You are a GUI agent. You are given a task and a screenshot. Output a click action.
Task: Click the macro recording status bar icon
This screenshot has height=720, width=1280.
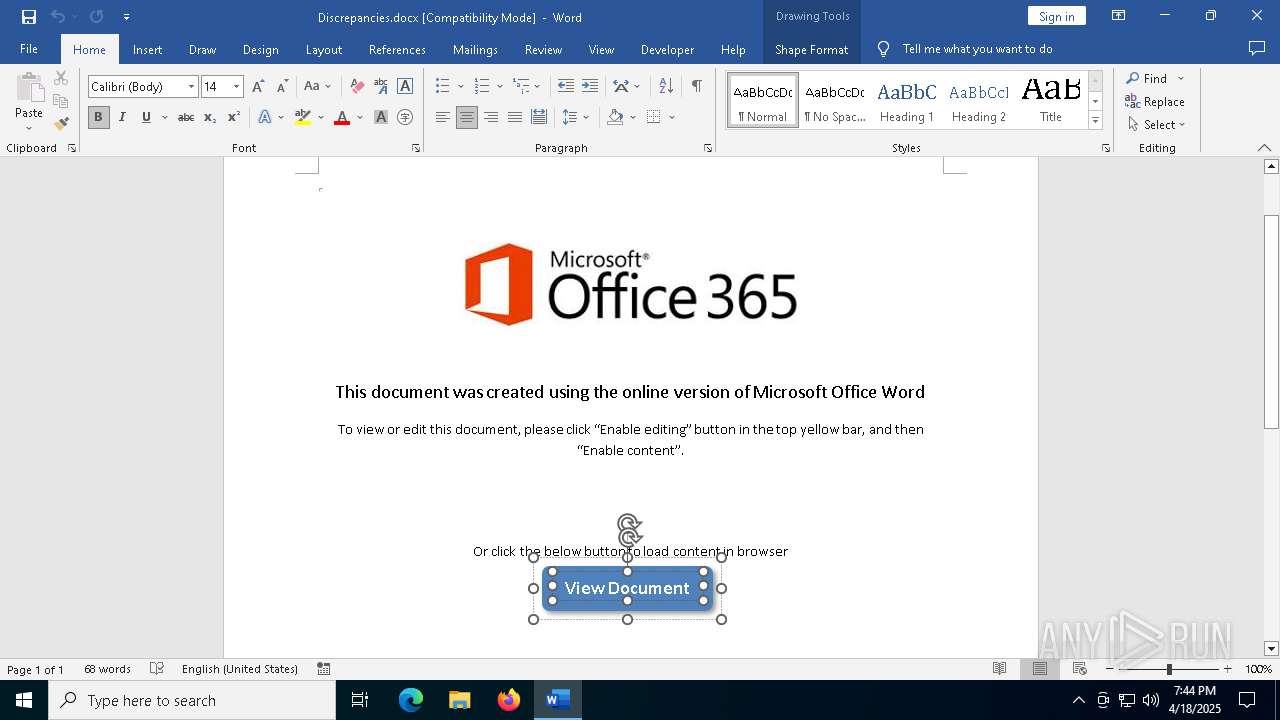324,669
